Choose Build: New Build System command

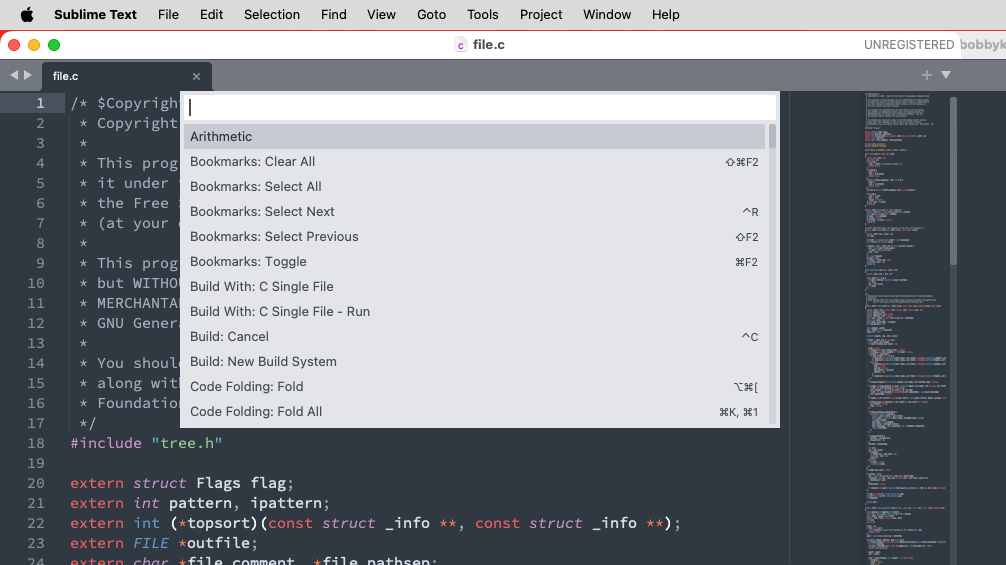coord(475,362)
